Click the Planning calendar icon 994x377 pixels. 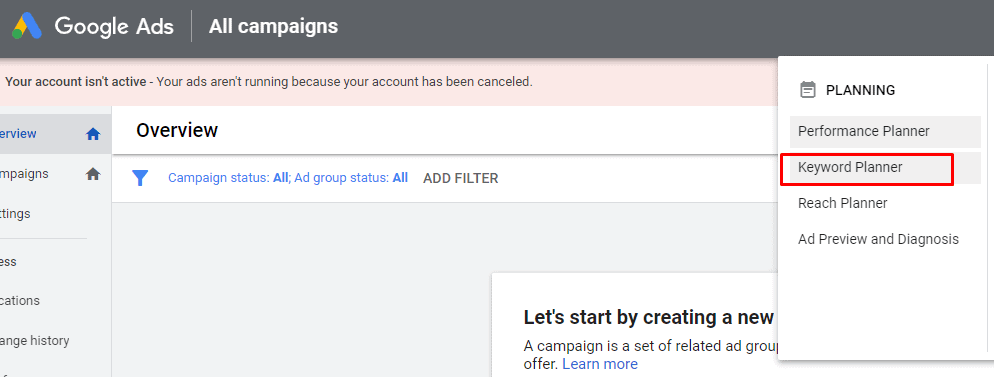point(808,90)
